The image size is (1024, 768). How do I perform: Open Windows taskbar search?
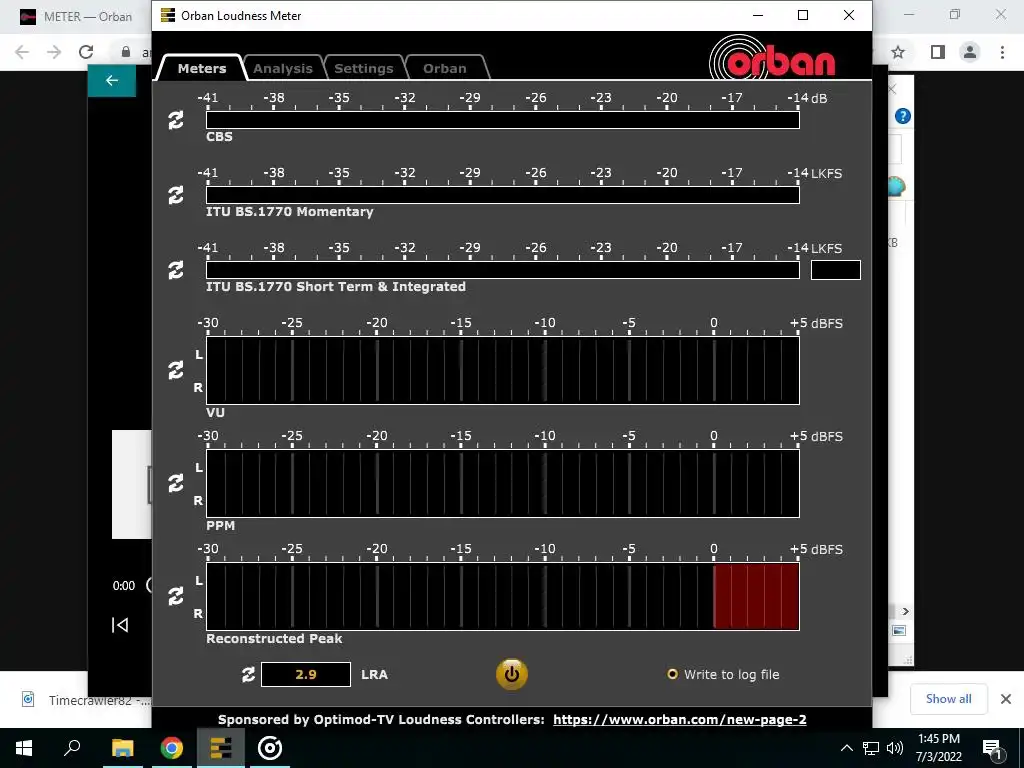click(72, 748)
